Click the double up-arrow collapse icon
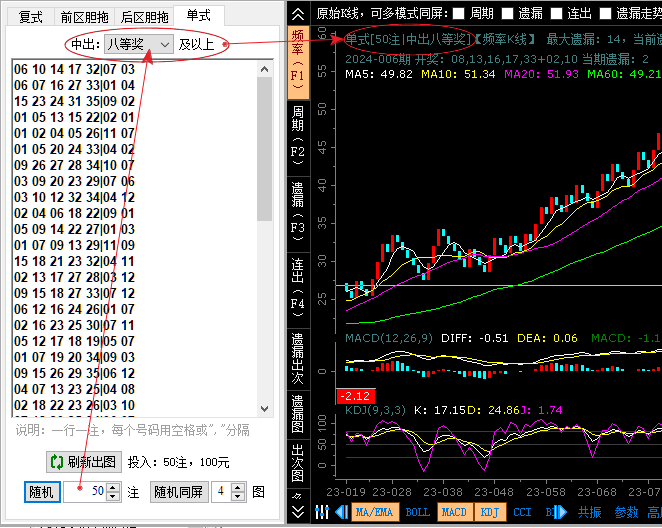 (297, 14)
